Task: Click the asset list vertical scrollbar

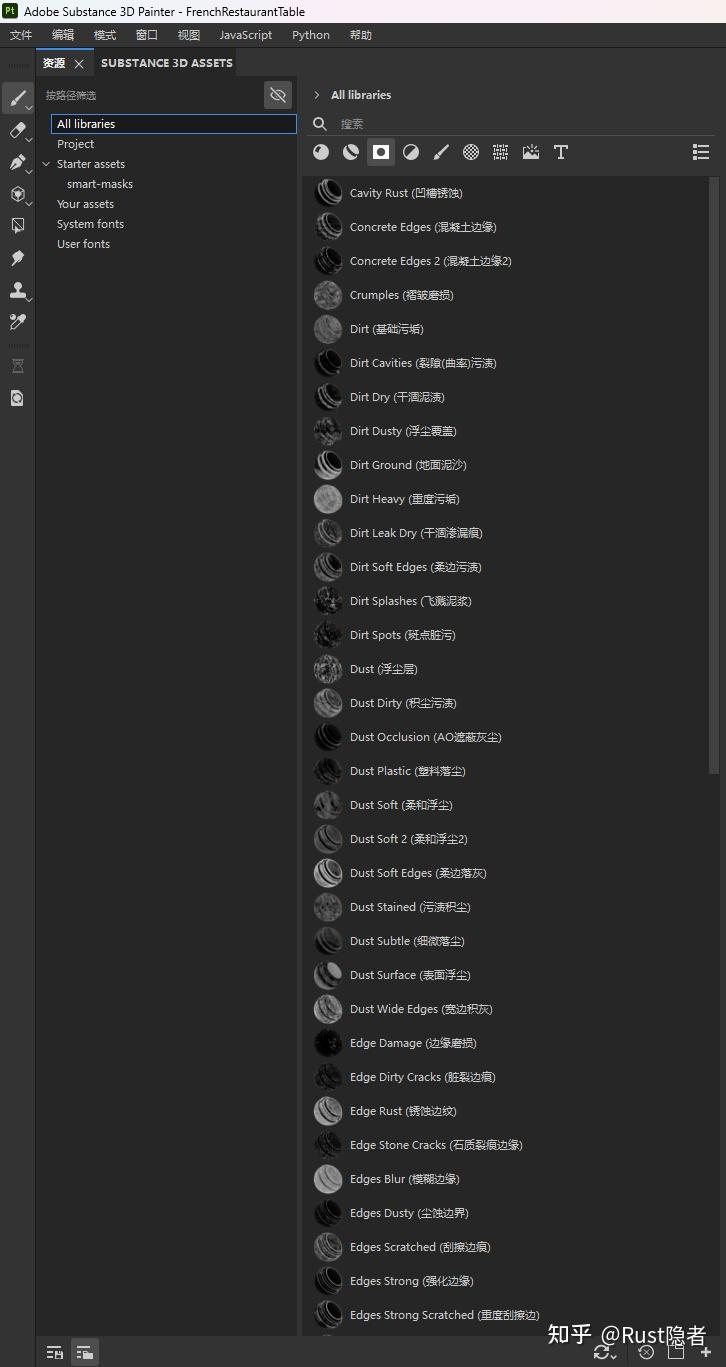Action: click(714, 476)
